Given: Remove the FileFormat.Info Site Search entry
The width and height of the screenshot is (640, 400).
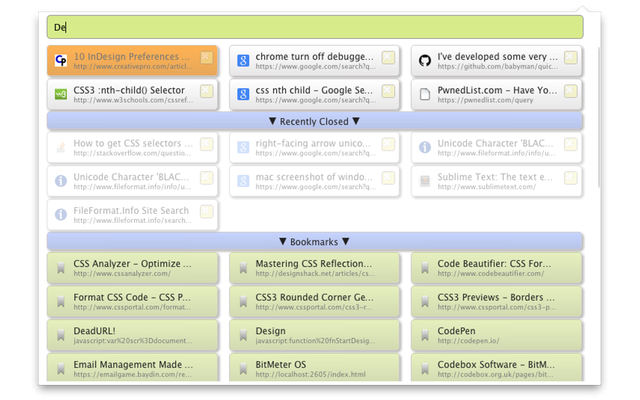Looking at the screenshot, I should 207,211.
